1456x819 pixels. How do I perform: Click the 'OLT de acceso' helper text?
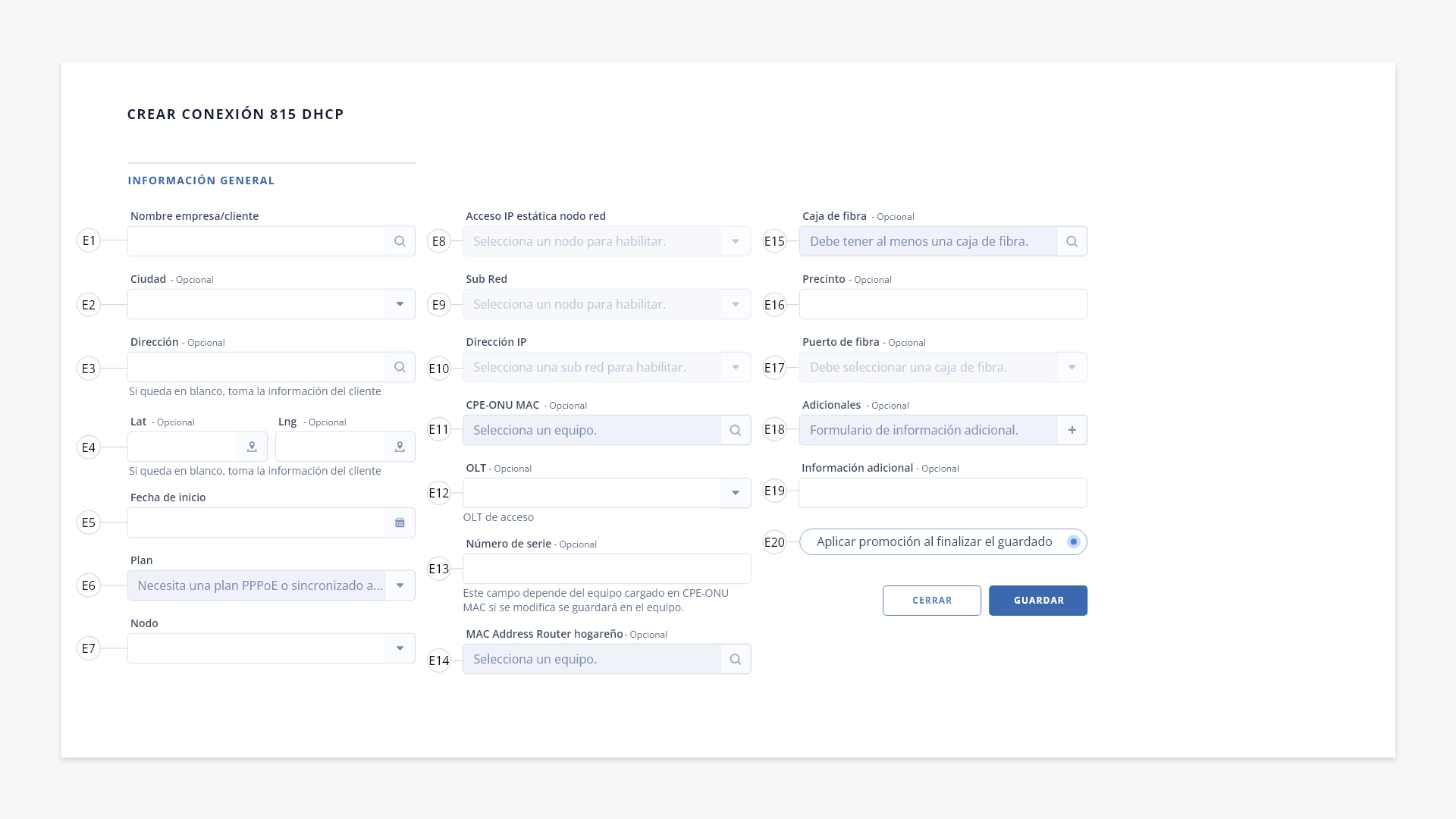point(498,517)
